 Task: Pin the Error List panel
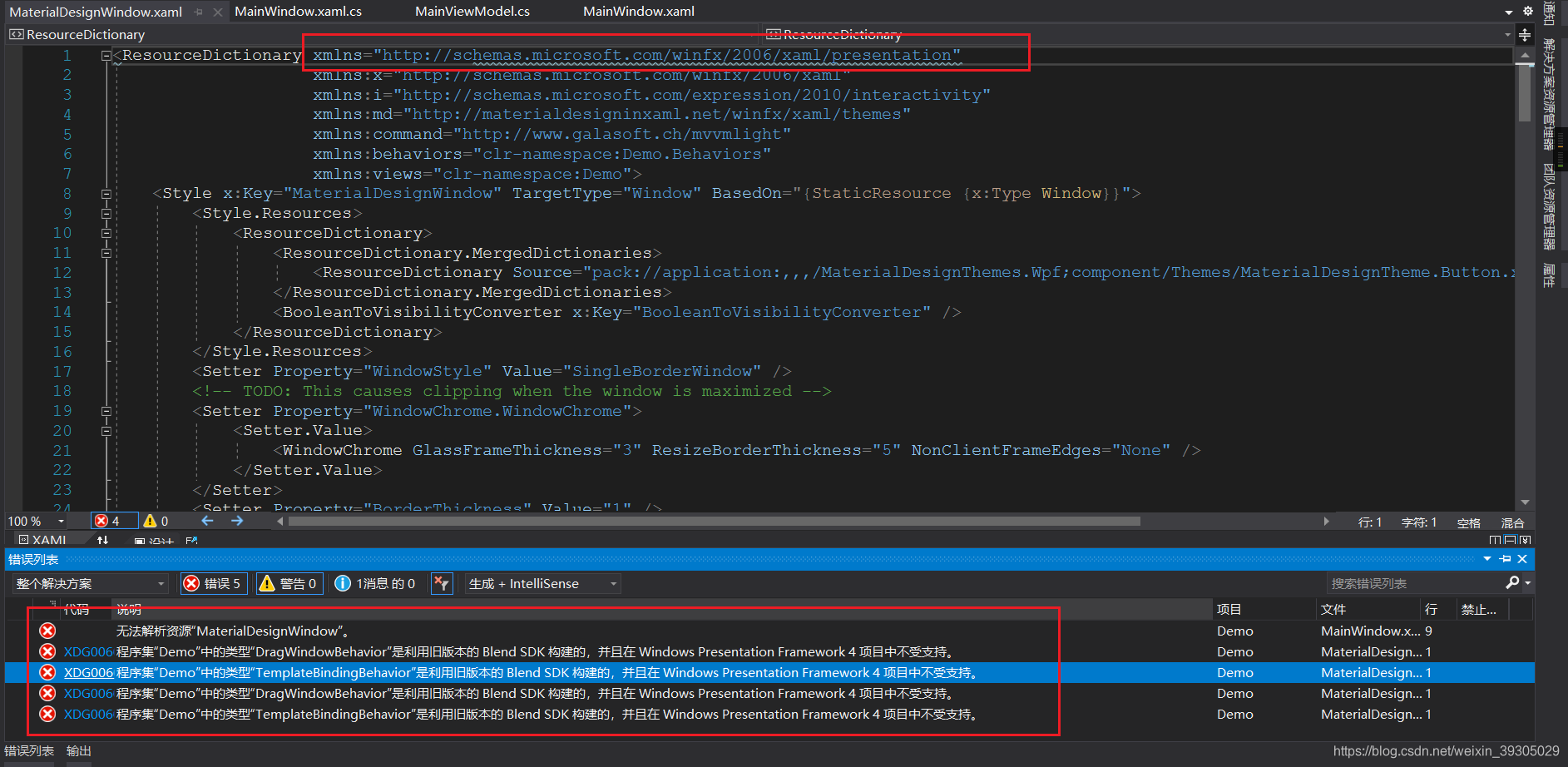[1506, 559]
